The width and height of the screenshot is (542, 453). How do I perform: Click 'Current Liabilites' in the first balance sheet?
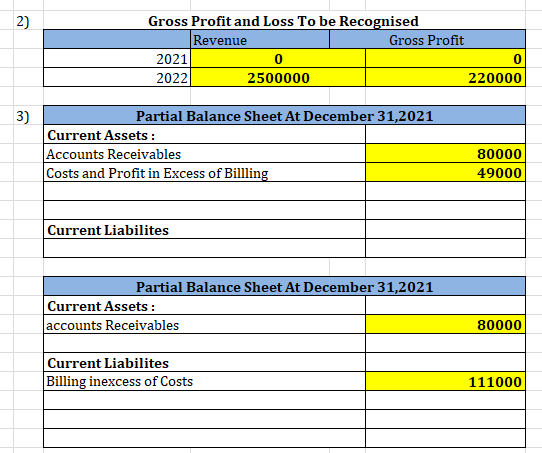[205, 229]
